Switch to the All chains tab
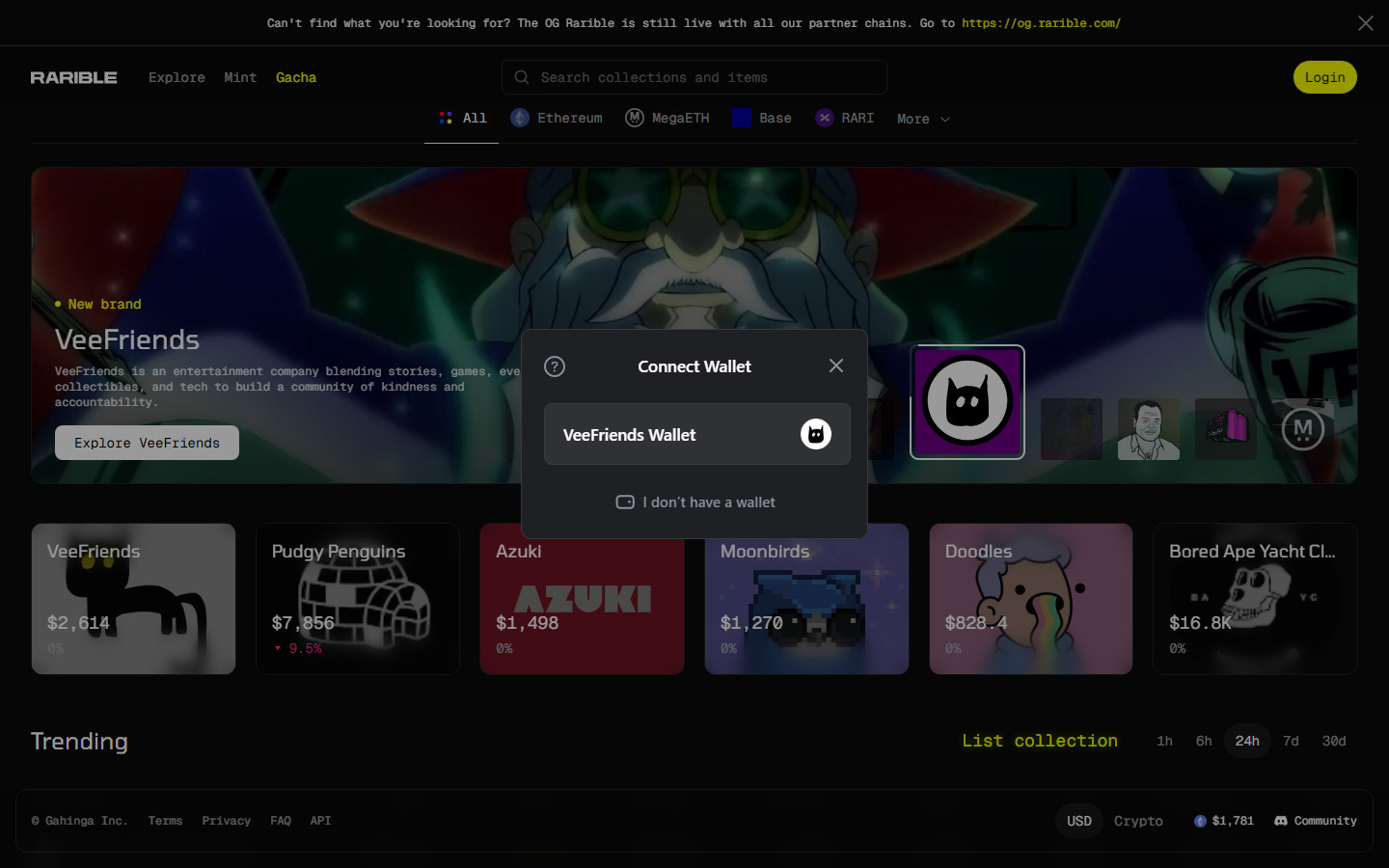 pyautogui.click(x=462, y=118)
